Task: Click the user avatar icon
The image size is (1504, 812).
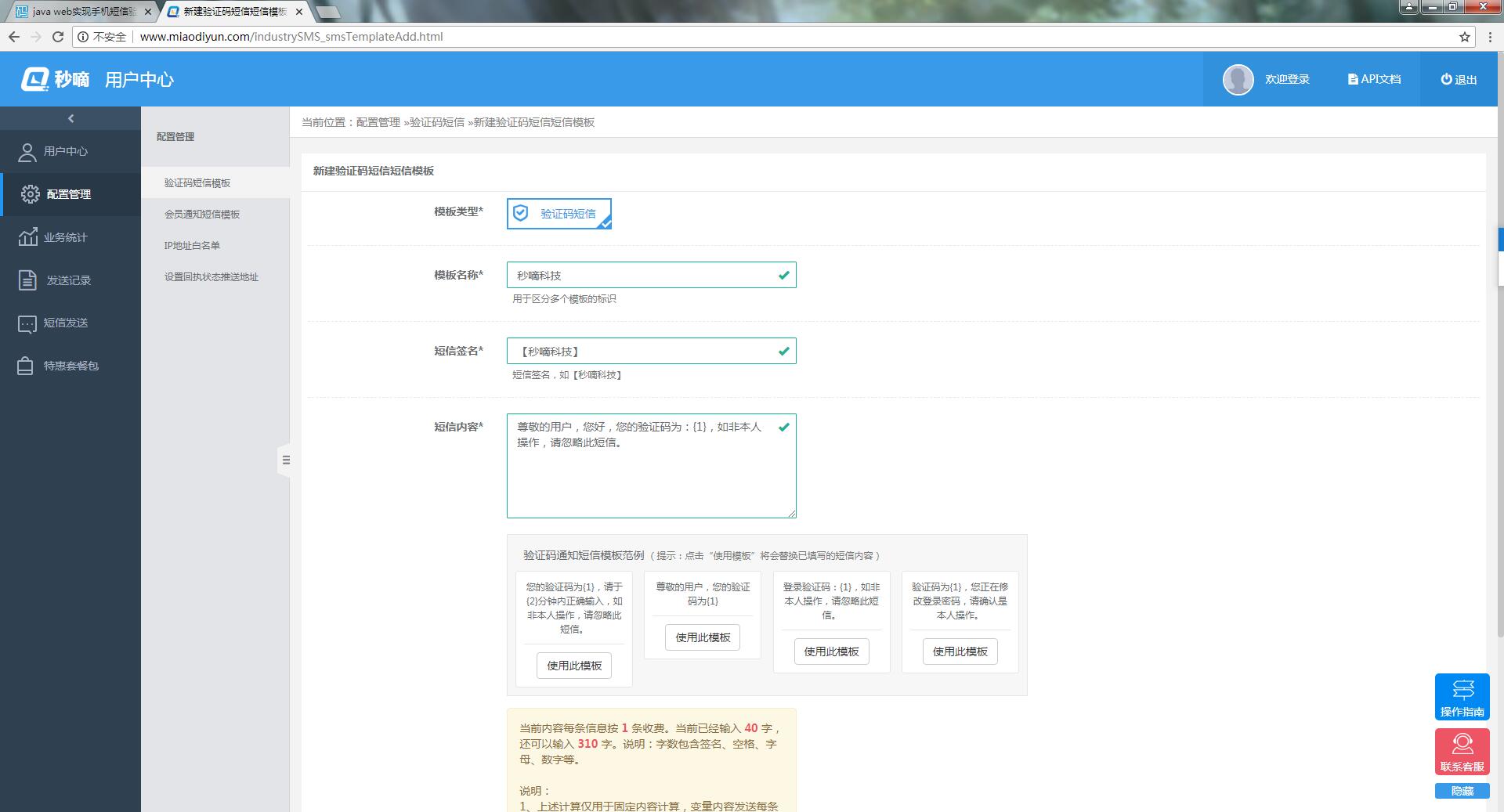Action: [1238, 79]
